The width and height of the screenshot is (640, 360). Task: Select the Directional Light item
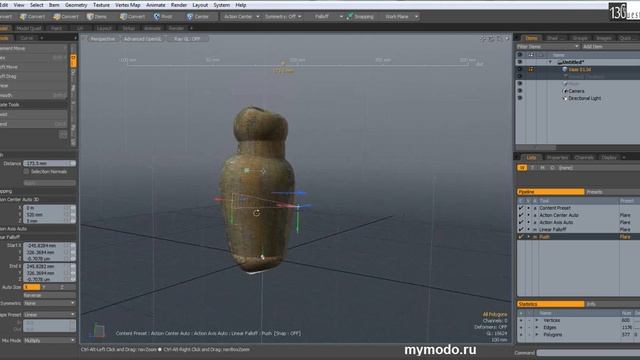click(584, 98)
